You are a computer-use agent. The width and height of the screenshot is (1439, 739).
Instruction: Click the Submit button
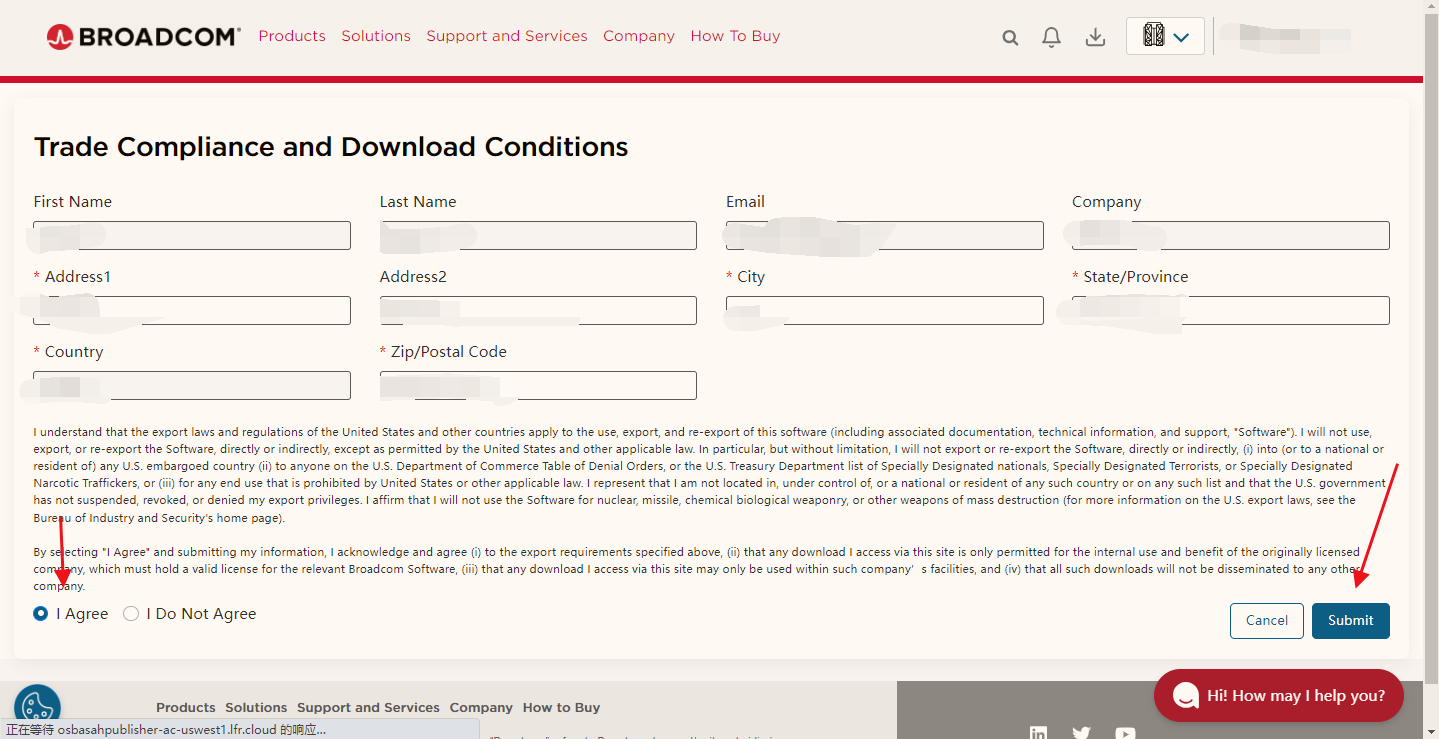1351,620
